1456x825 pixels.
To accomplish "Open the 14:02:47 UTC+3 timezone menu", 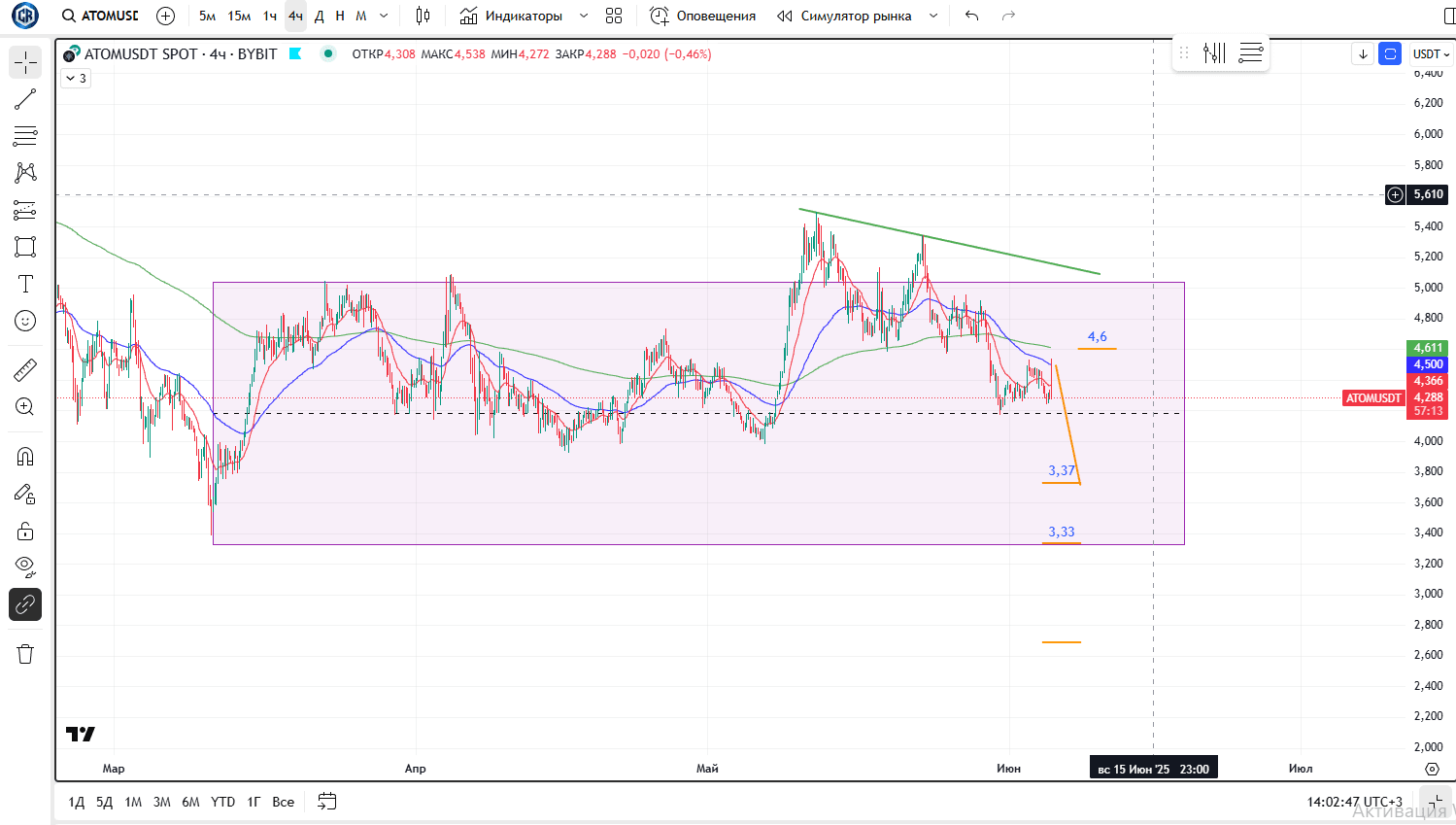I will [1355, 802].
